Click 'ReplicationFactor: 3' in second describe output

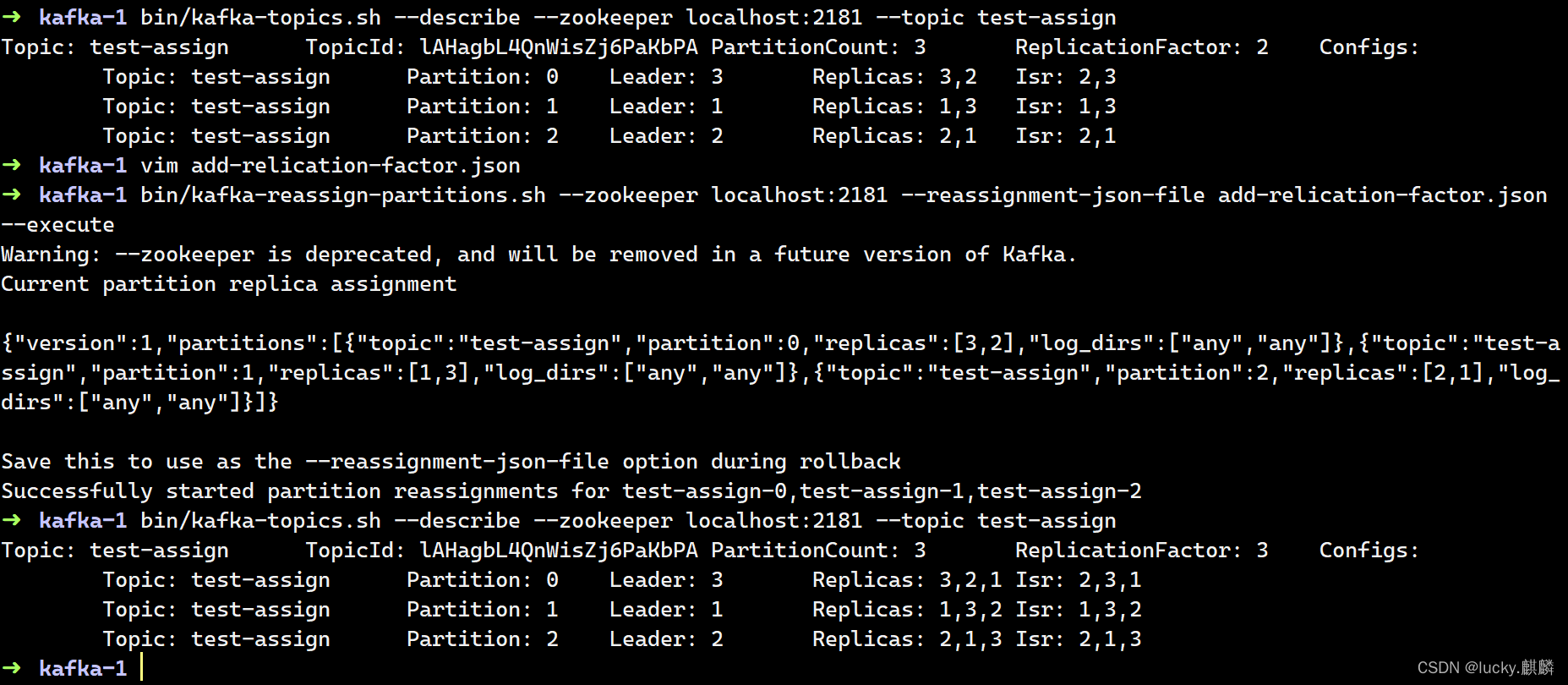tap(1142, 551)
